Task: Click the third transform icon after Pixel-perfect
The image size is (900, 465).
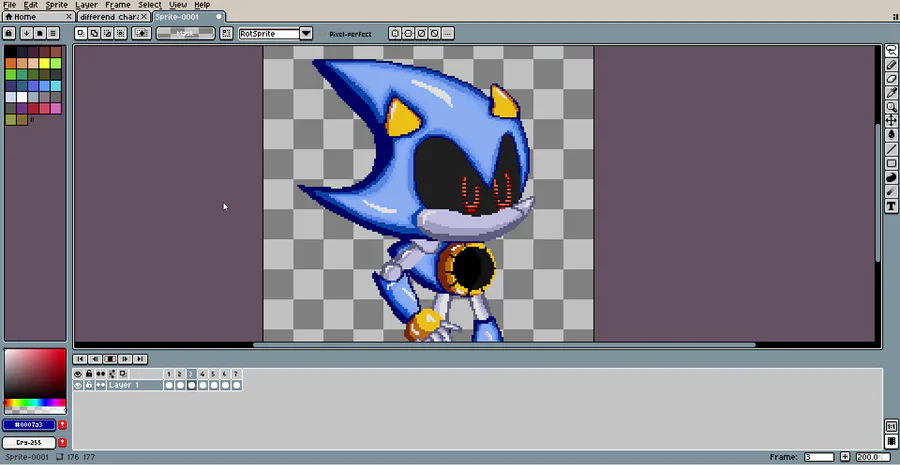Action: click(x=421, y=33)
